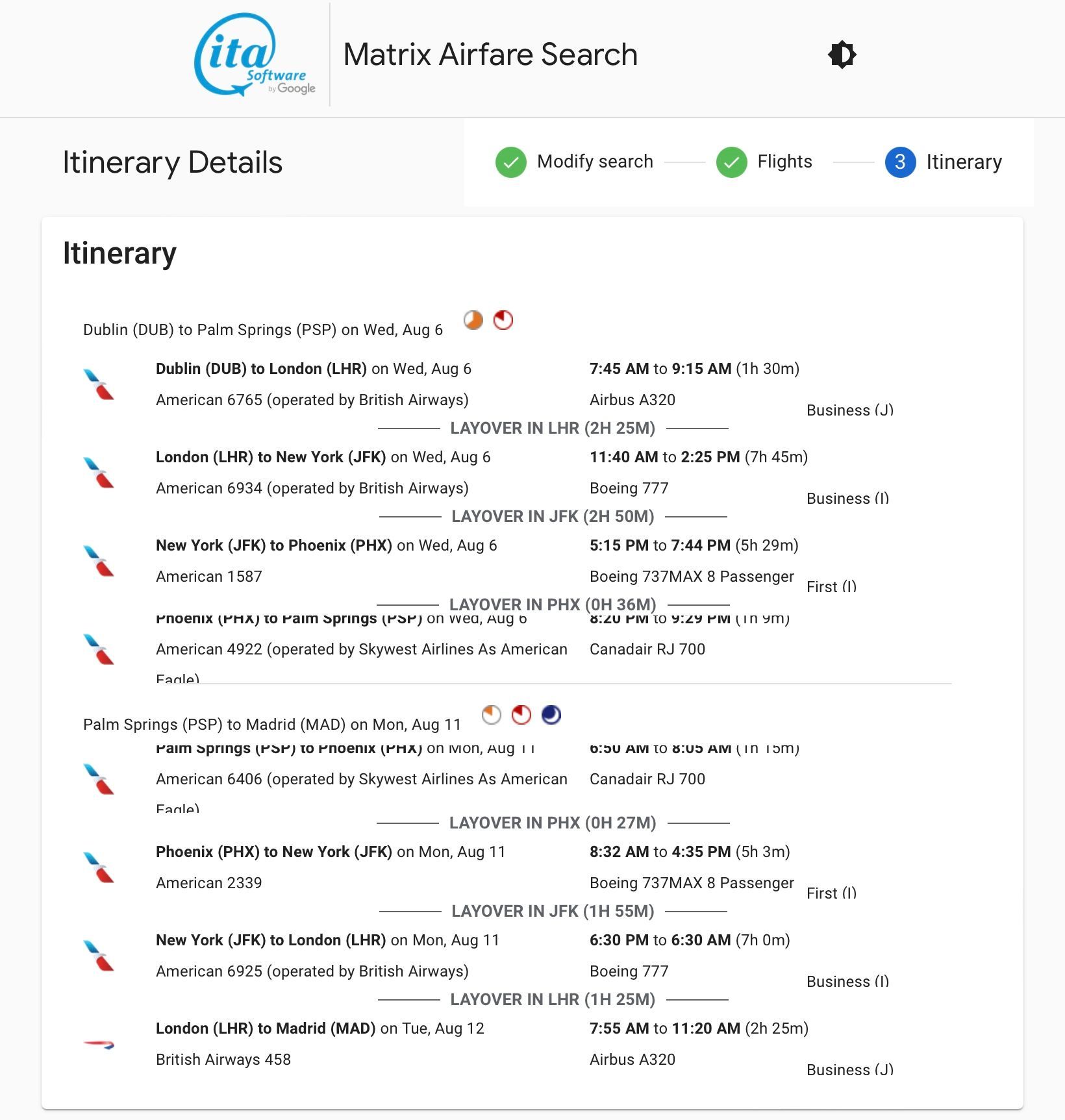Viewport: 1065px width, 1120px height.
Task: Toggle the dark/light theme brightness icon
Action: (x=842, y=55)
